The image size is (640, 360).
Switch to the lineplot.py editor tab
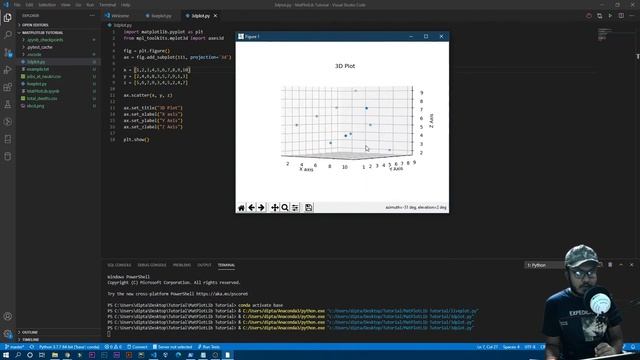[x=161, y=16]
